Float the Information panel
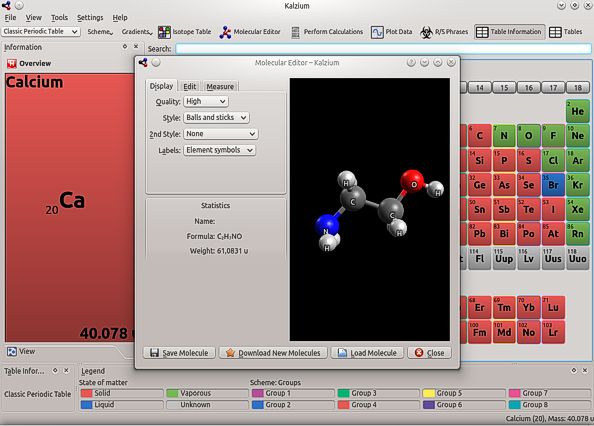 click(x=125, y=47)
